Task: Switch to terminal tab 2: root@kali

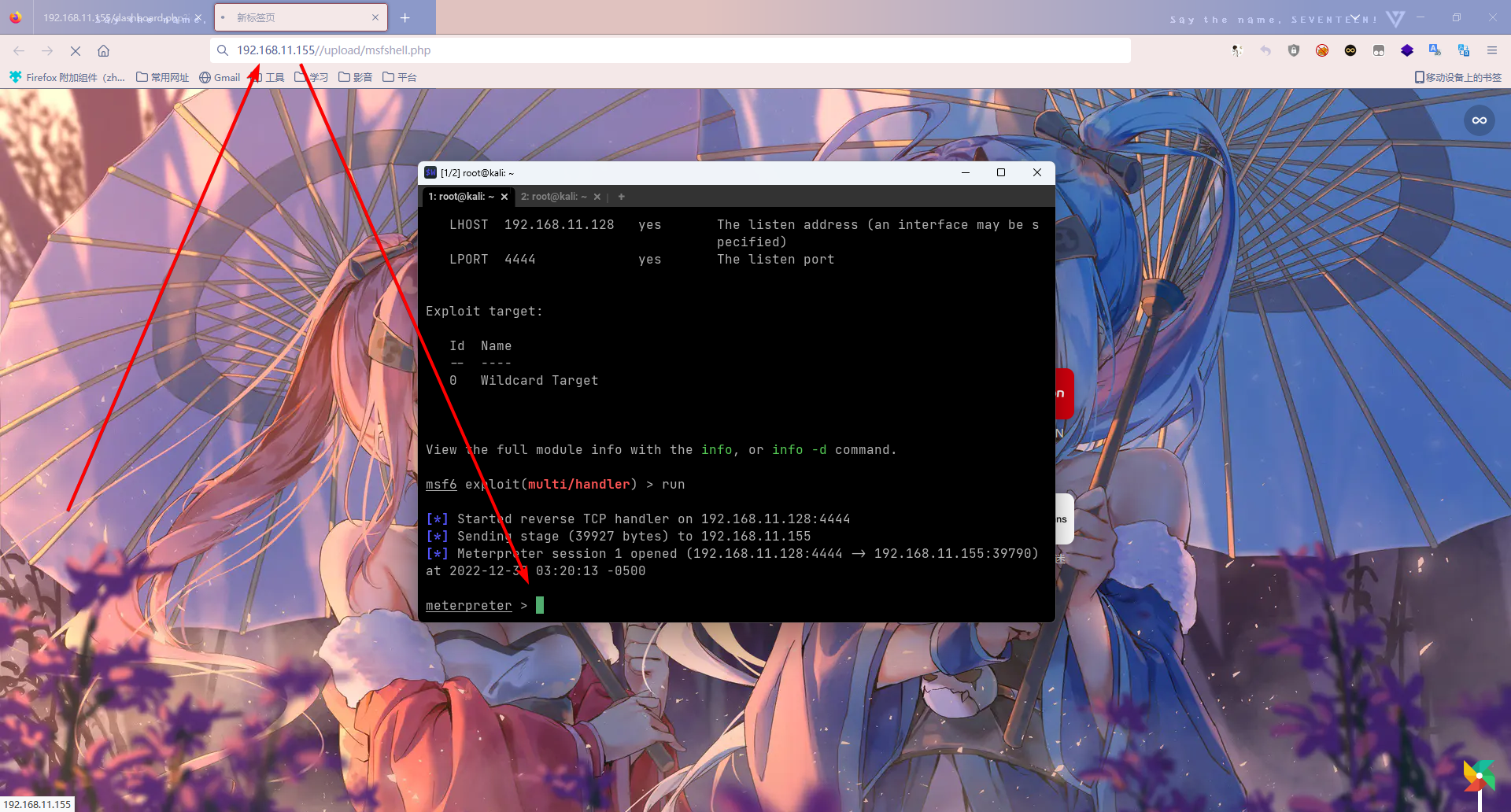Action: 554,197
